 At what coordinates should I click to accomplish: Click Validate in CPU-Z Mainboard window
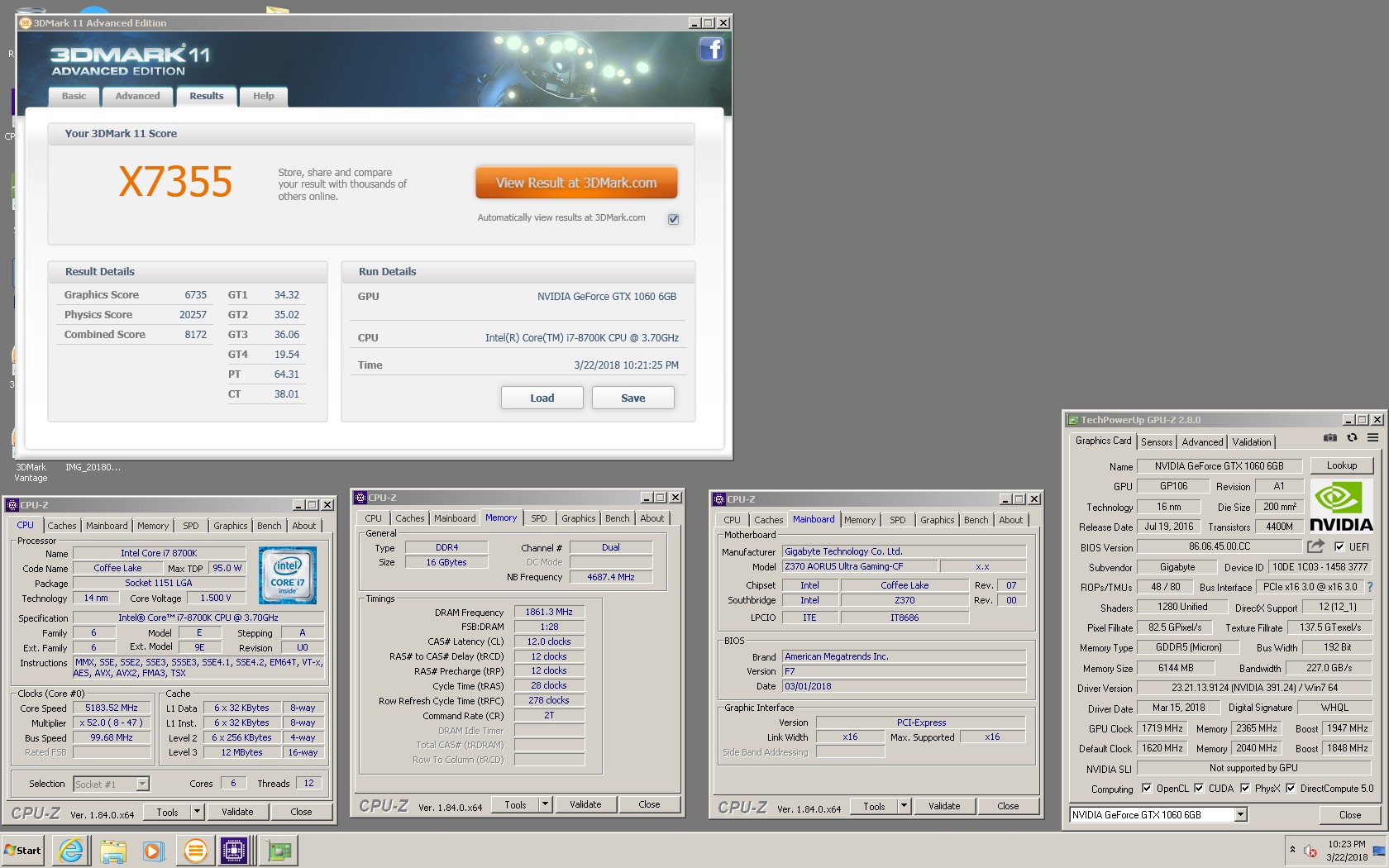coord(944,806)
